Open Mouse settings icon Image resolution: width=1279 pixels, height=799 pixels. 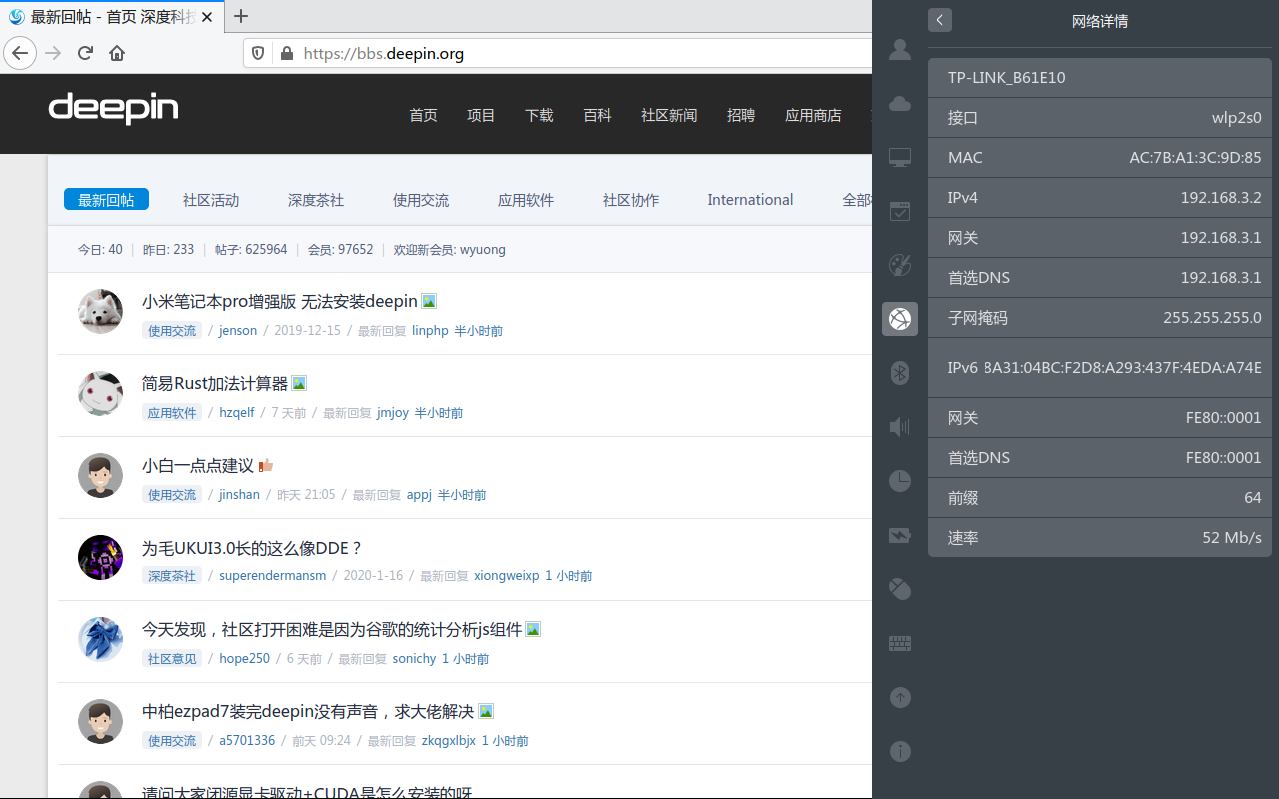pyautogui.click(x=900, y=589)
